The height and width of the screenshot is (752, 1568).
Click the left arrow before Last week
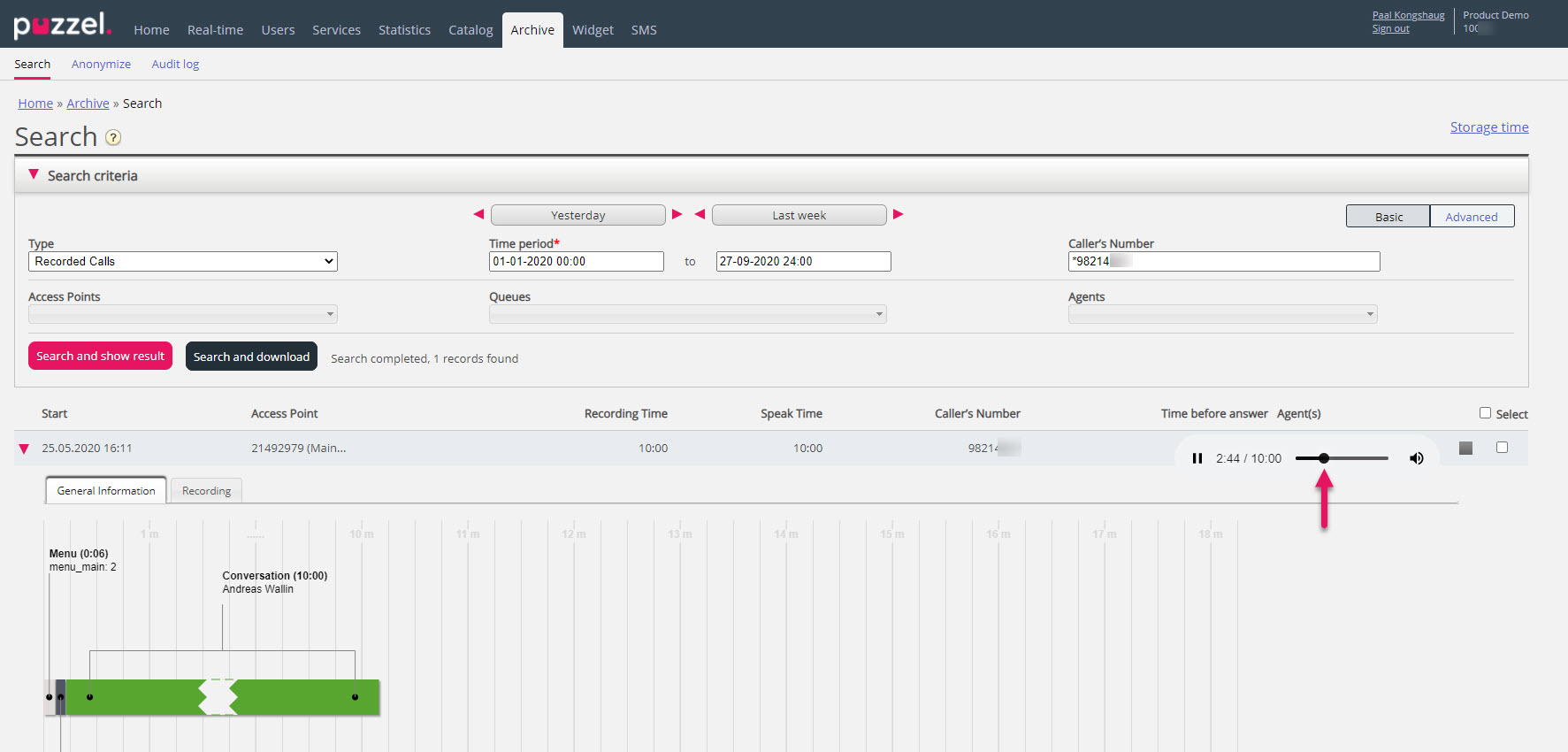click(x=700, y=215)
